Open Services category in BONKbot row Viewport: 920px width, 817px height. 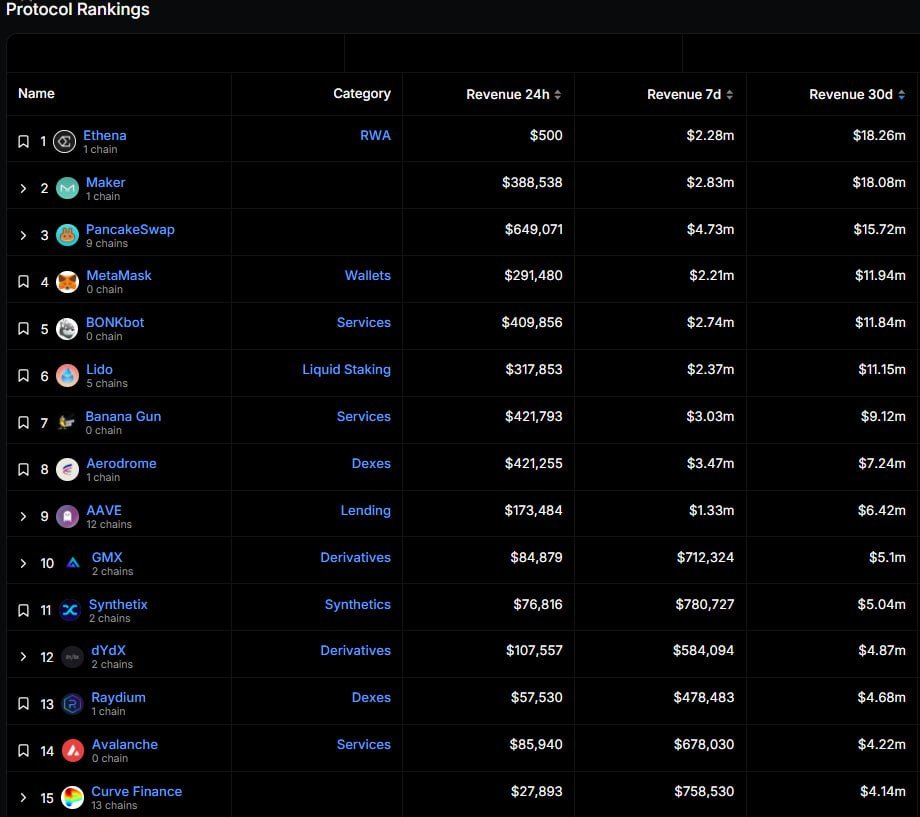pyautogui.click(x=363, y=322)
